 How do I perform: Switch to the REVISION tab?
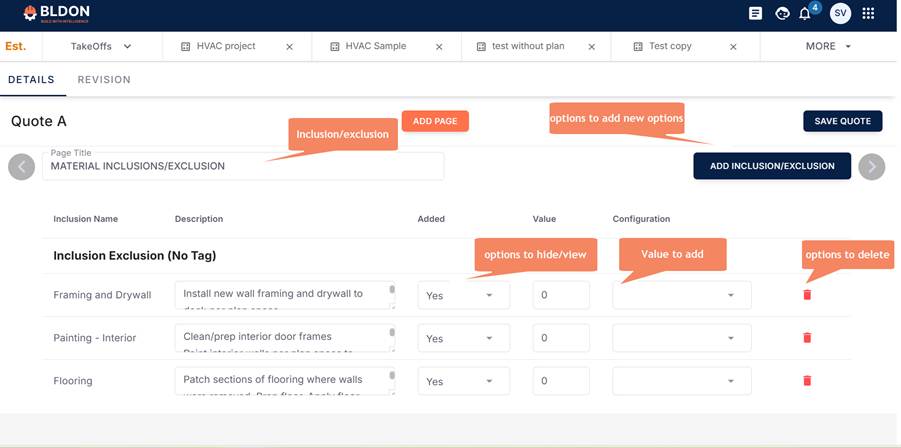(104, 80)
